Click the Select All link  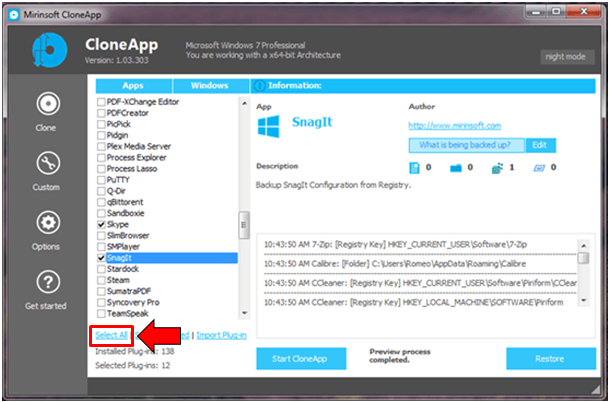(111, 335)
